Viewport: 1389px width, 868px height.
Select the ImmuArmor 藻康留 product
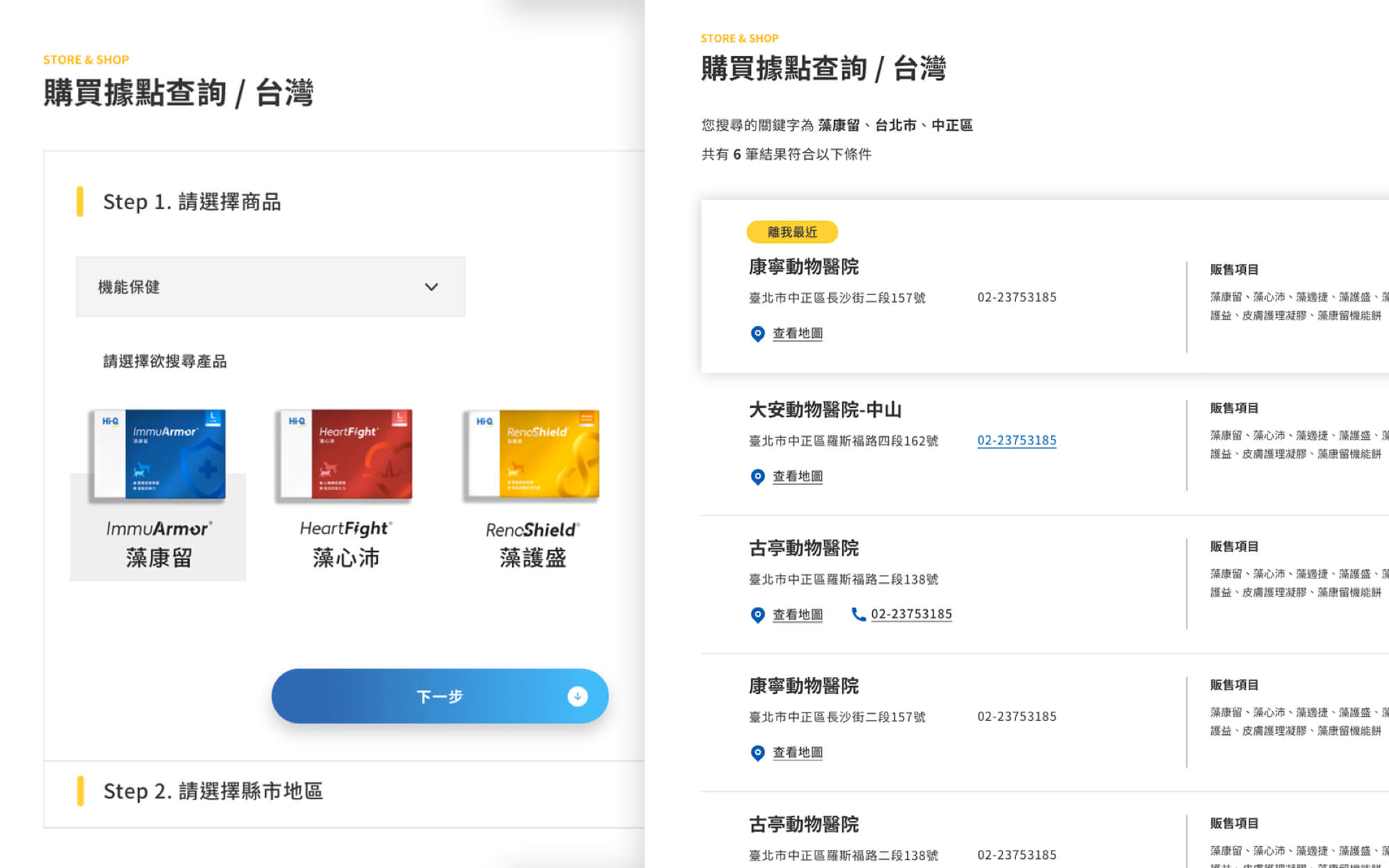(158, 490)
